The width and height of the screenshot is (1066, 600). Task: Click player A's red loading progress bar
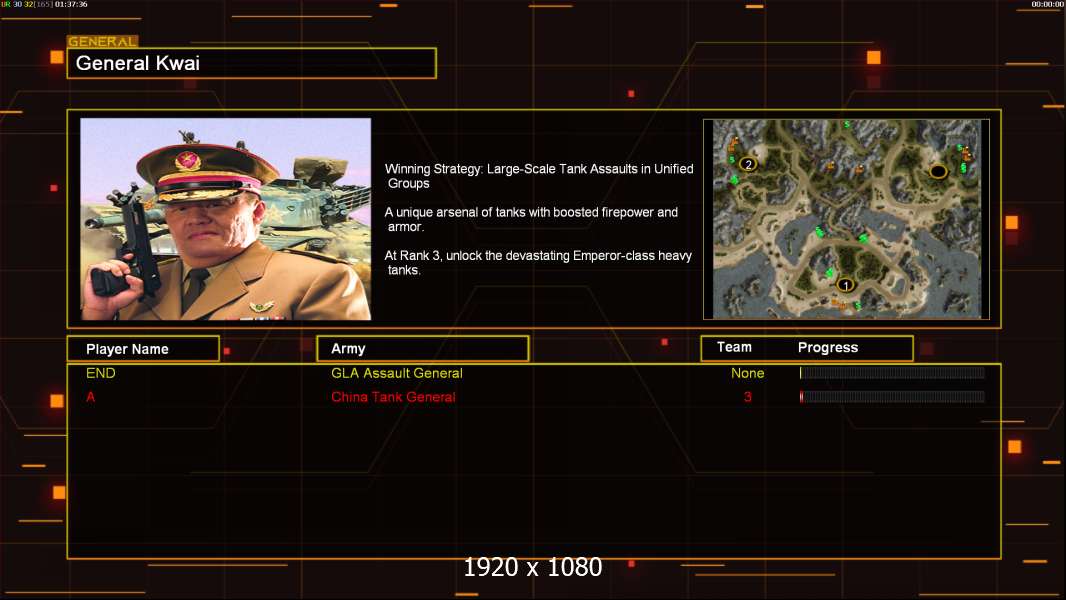coord(892,397)
